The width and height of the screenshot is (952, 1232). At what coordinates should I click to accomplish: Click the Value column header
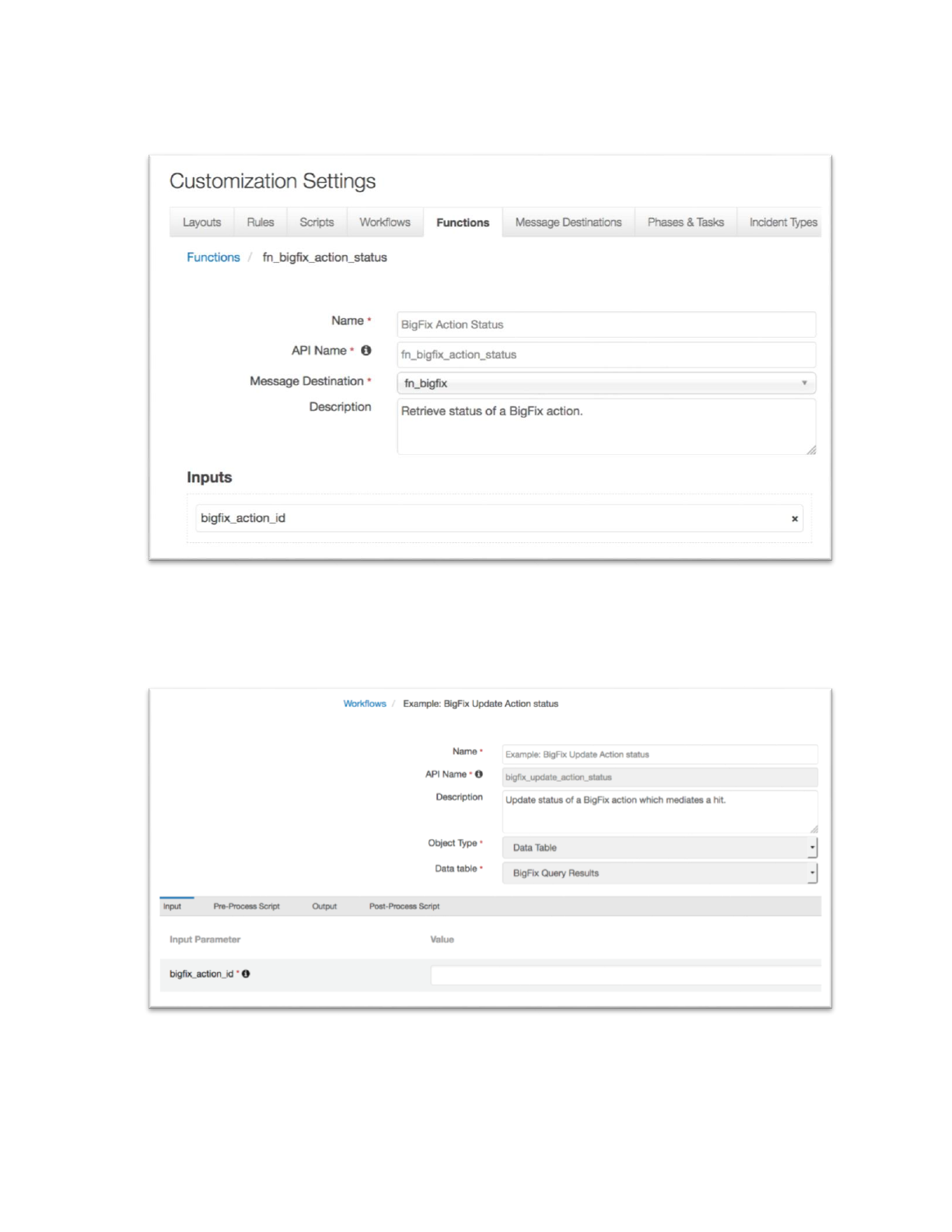click(x=442, y=940)
